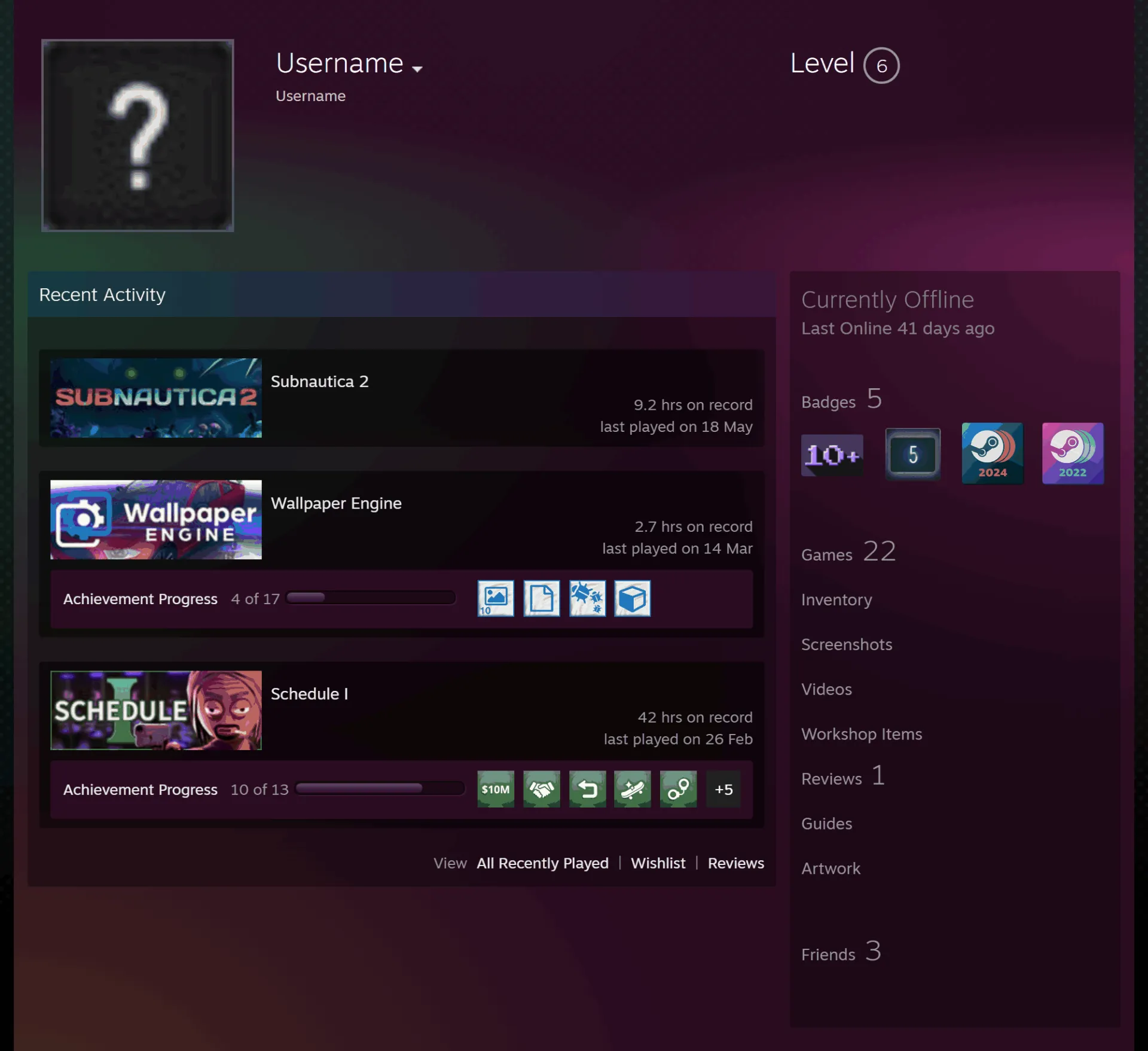The height and width of the screenshot is (1051, 1148).
Task: Open the Wallpaper Engine cube achievement icon
Action: point(633,598)
